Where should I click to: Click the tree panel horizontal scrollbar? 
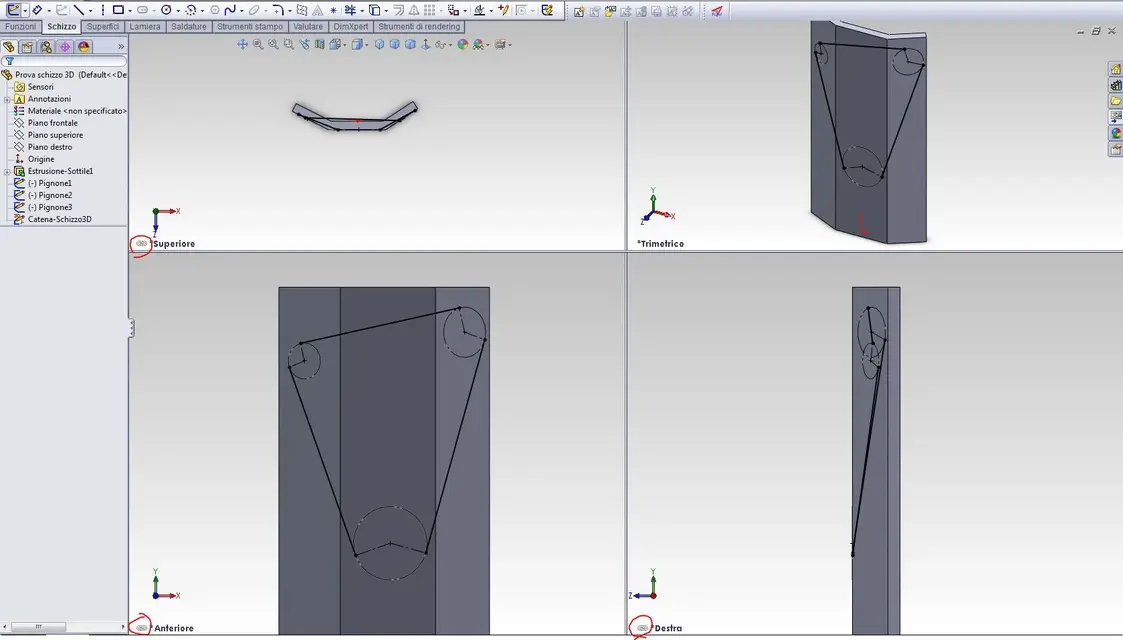click(x=38, y=626)
